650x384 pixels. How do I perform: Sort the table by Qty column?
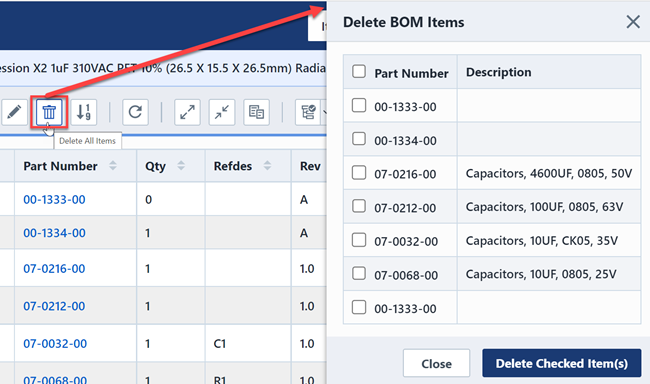pos(181,166)
